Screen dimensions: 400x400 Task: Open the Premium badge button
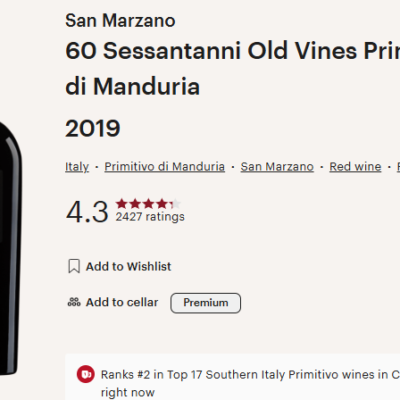(x=206, y=303)
